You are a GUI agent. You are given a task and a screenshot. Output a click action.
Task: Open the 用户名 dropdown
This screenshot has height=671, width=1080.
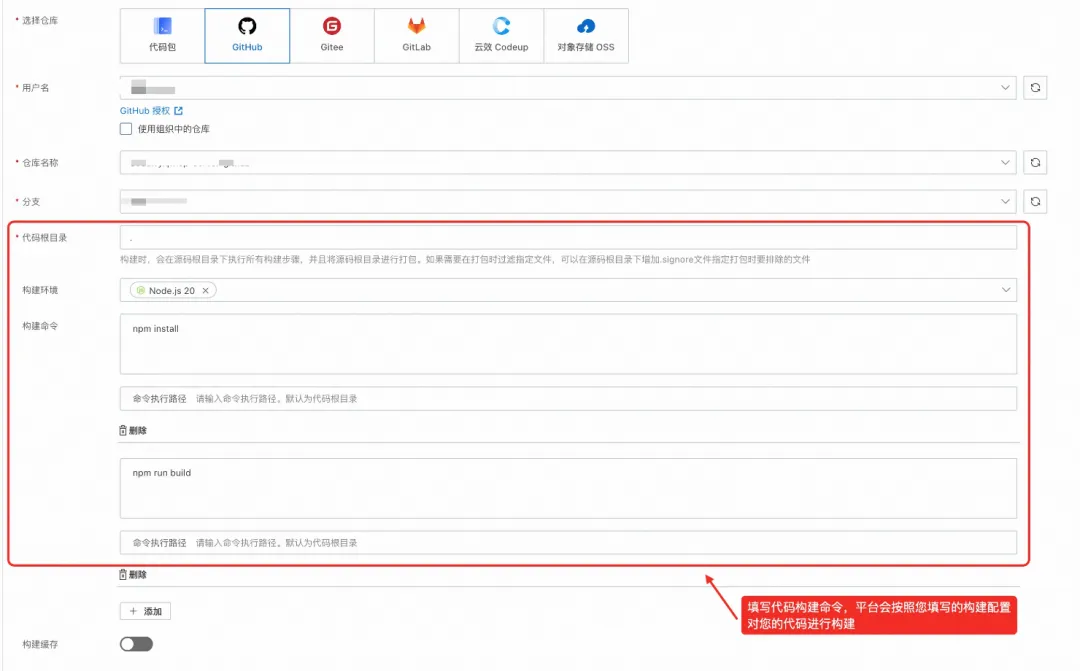[568, 87]
